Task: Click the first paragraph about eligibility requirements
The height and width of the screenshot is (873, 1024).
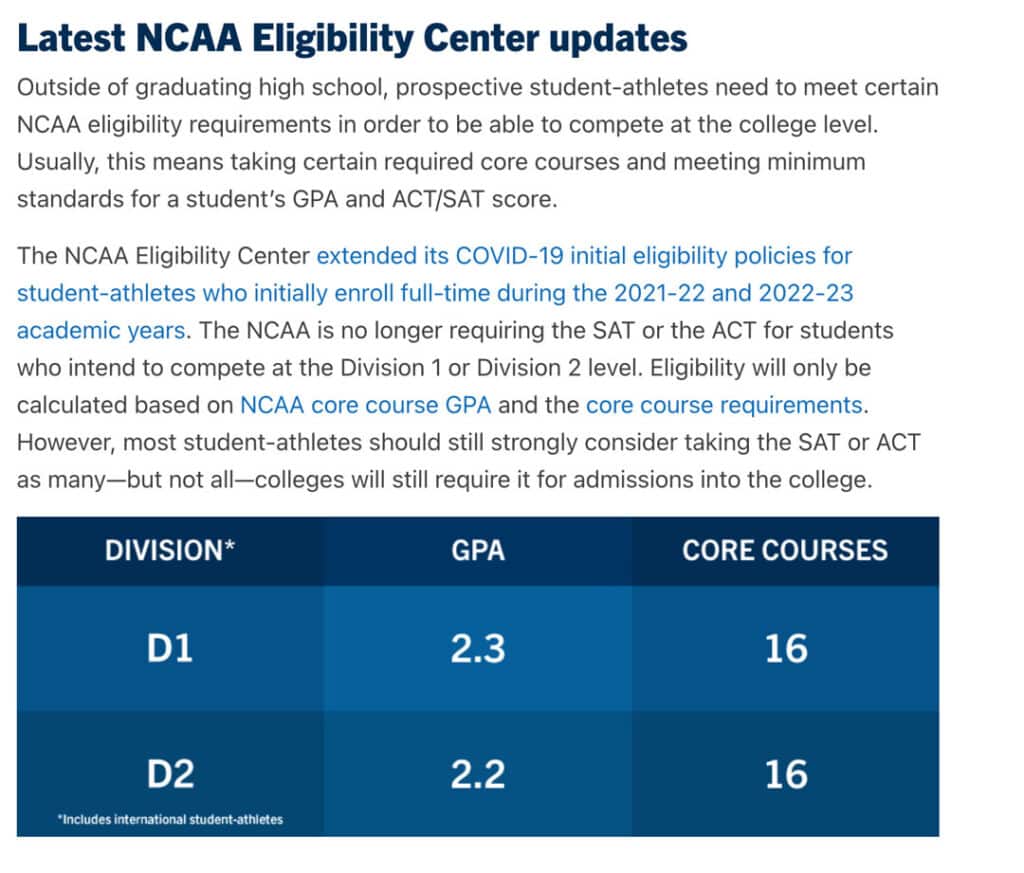Action: (x=477, y=143)
